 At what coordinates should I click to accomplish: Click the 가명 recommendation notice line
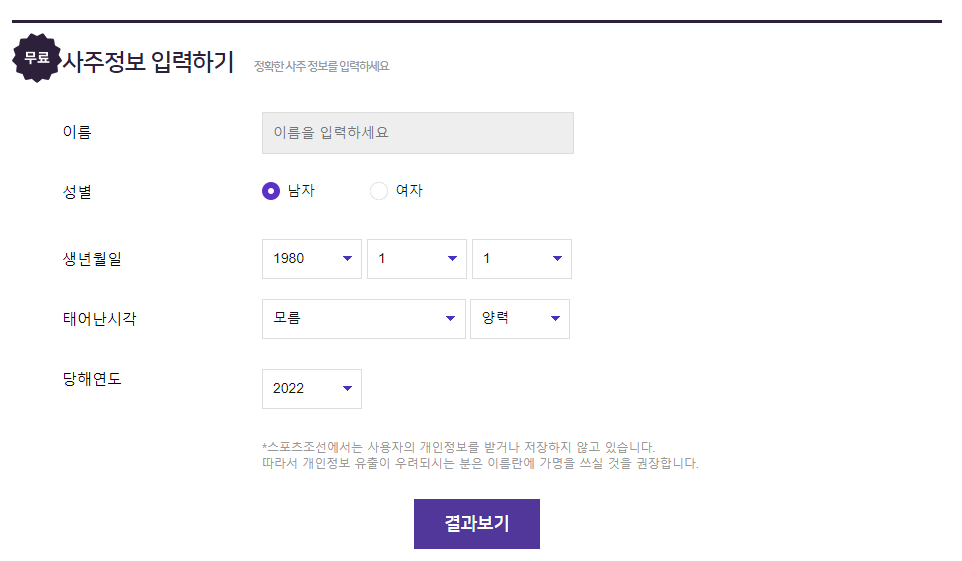pos(480,463)
